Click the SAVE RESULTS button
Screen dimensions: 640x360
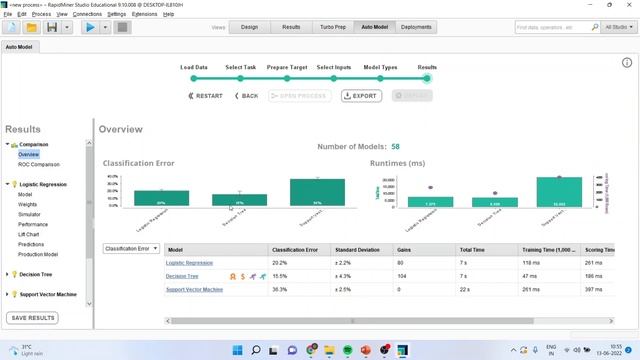(33, 318)
